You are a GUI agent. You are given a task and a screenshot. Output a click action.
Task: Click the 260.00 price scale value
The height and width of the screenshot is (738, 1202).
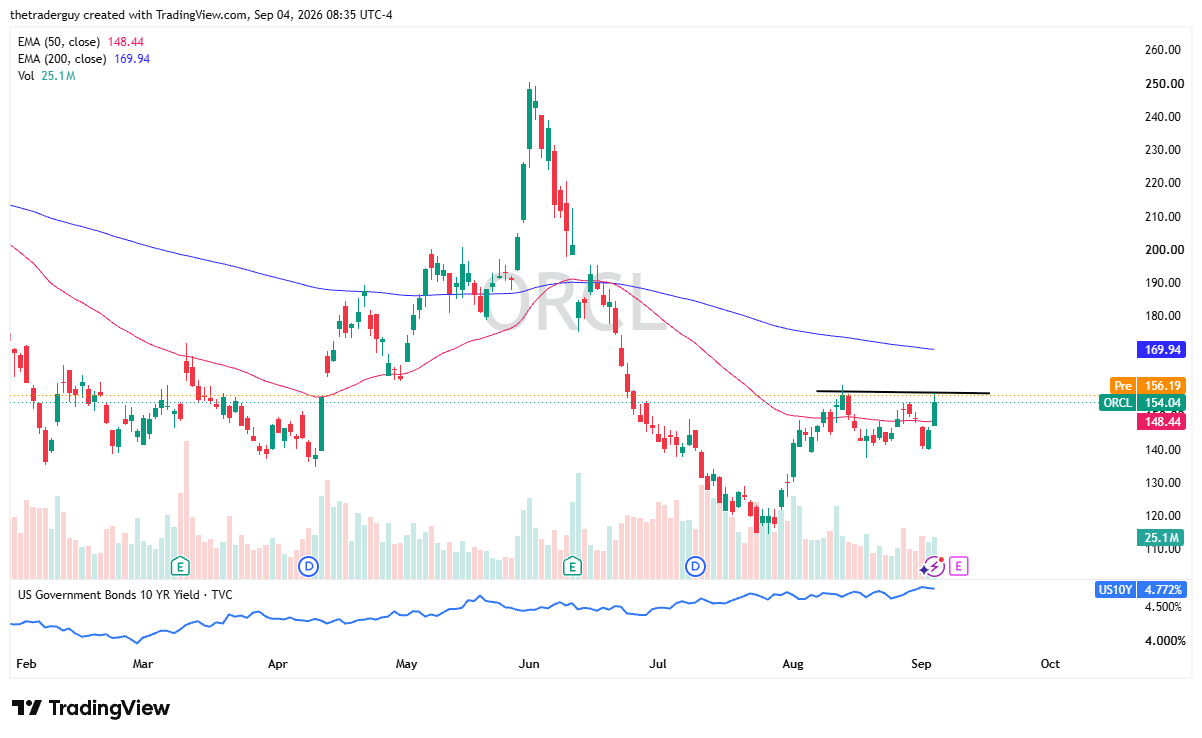[1165, 50]
